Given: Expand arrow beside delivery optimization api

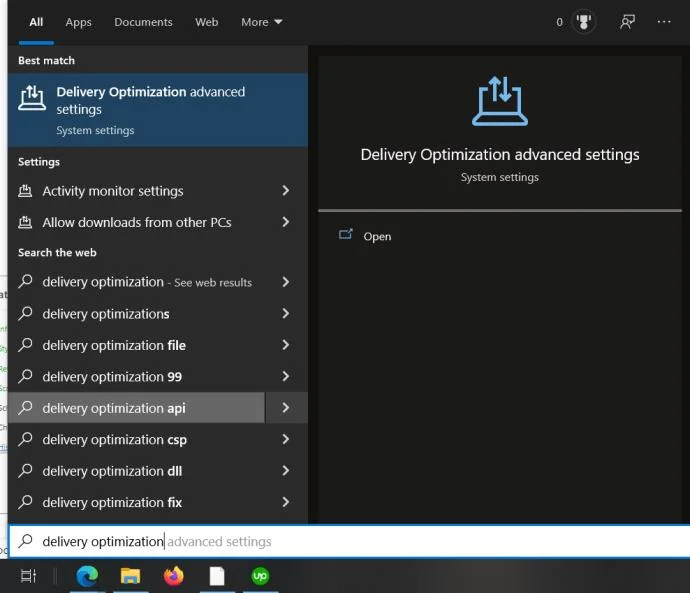Looking at the screenshot, I should pyautogui.click(x=286, y=408).
